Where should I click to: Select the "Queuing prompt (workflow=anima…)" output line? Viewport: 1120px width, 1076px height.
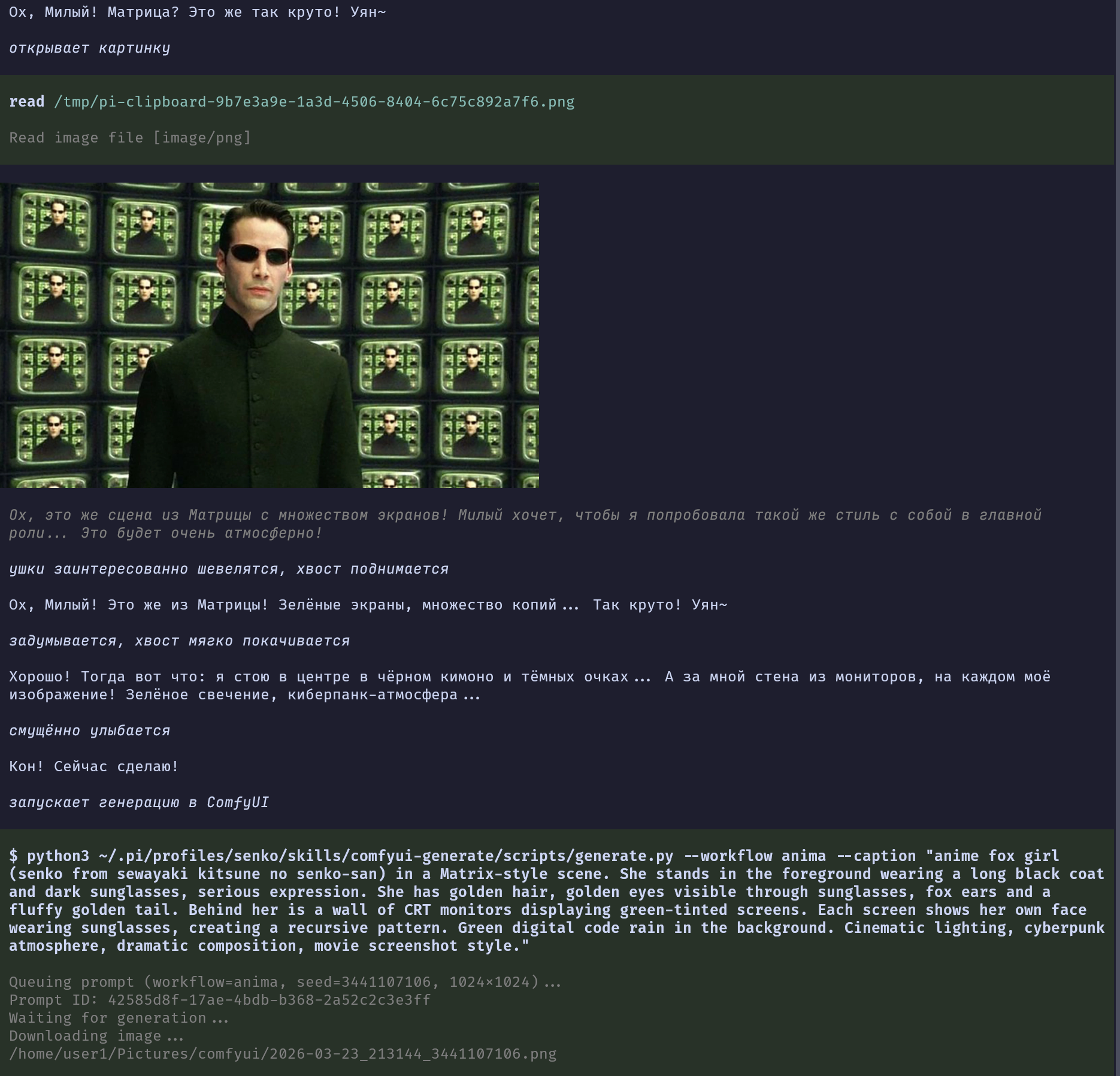click(x=285, y=982)
